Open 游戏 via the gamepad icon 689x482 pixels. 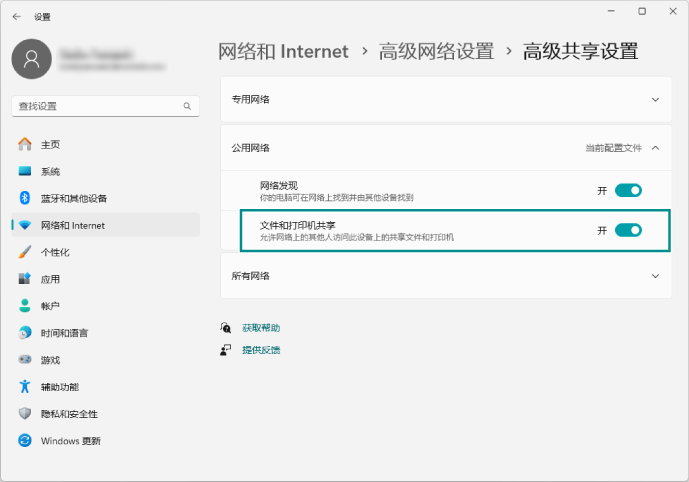(25, 360)
